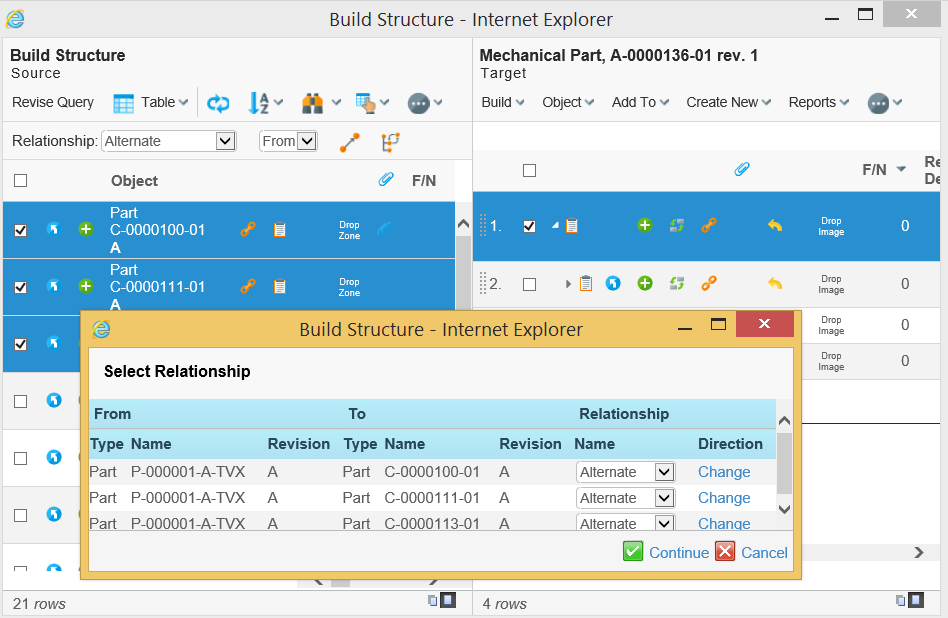This screenshot has width=948, height=618.
Task: Click the structure tree icon beside From
Action: [x=390, y=142]
